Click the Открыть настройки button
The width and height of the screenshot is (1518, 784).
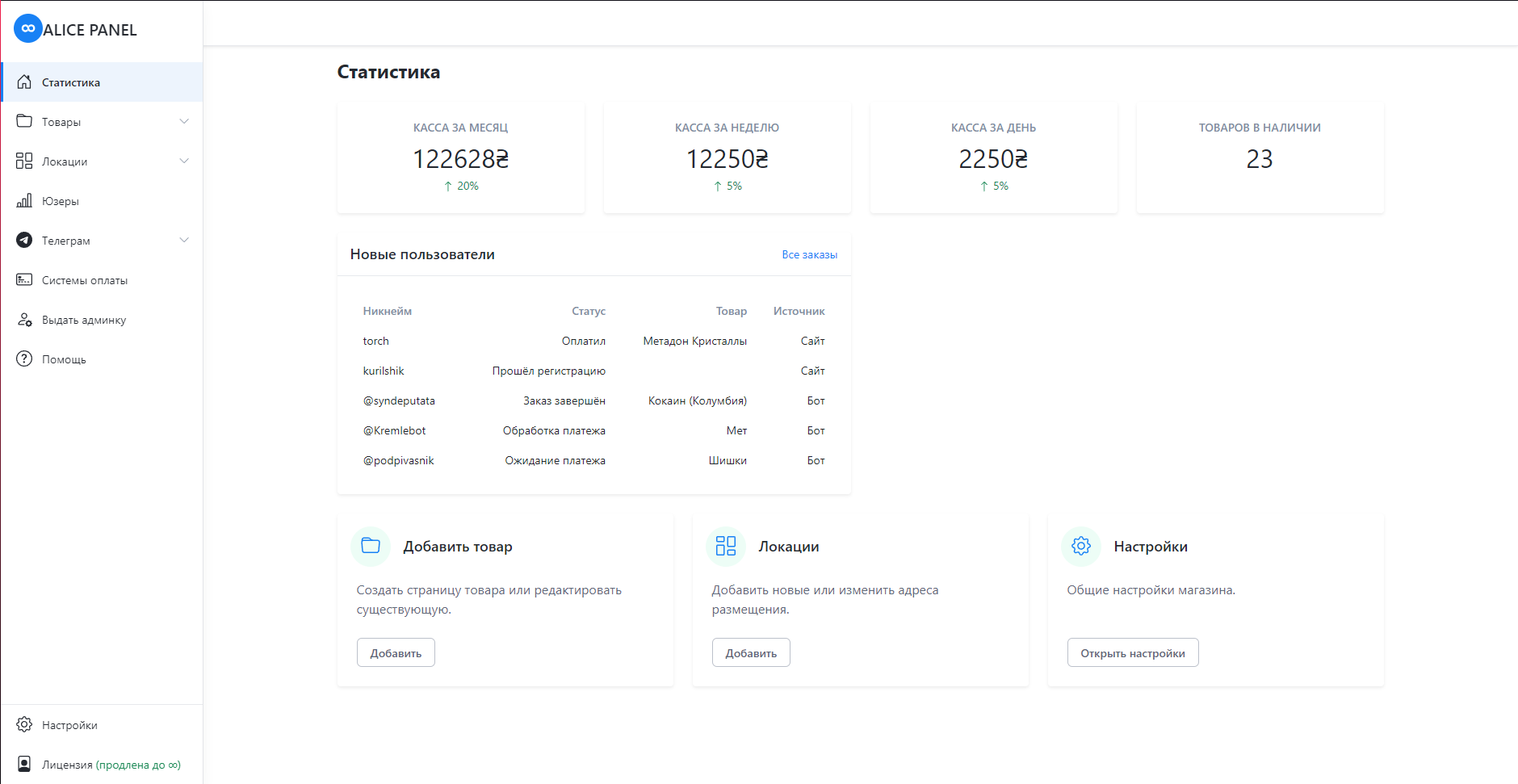coord(1133,652)
